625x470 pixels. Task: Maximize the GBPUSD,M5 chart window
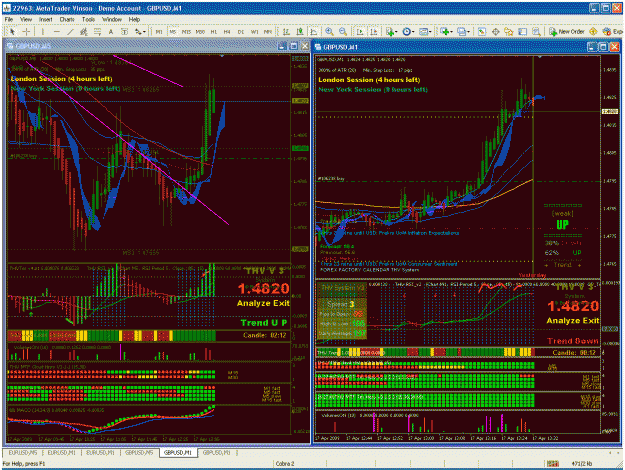coord(293,46)
